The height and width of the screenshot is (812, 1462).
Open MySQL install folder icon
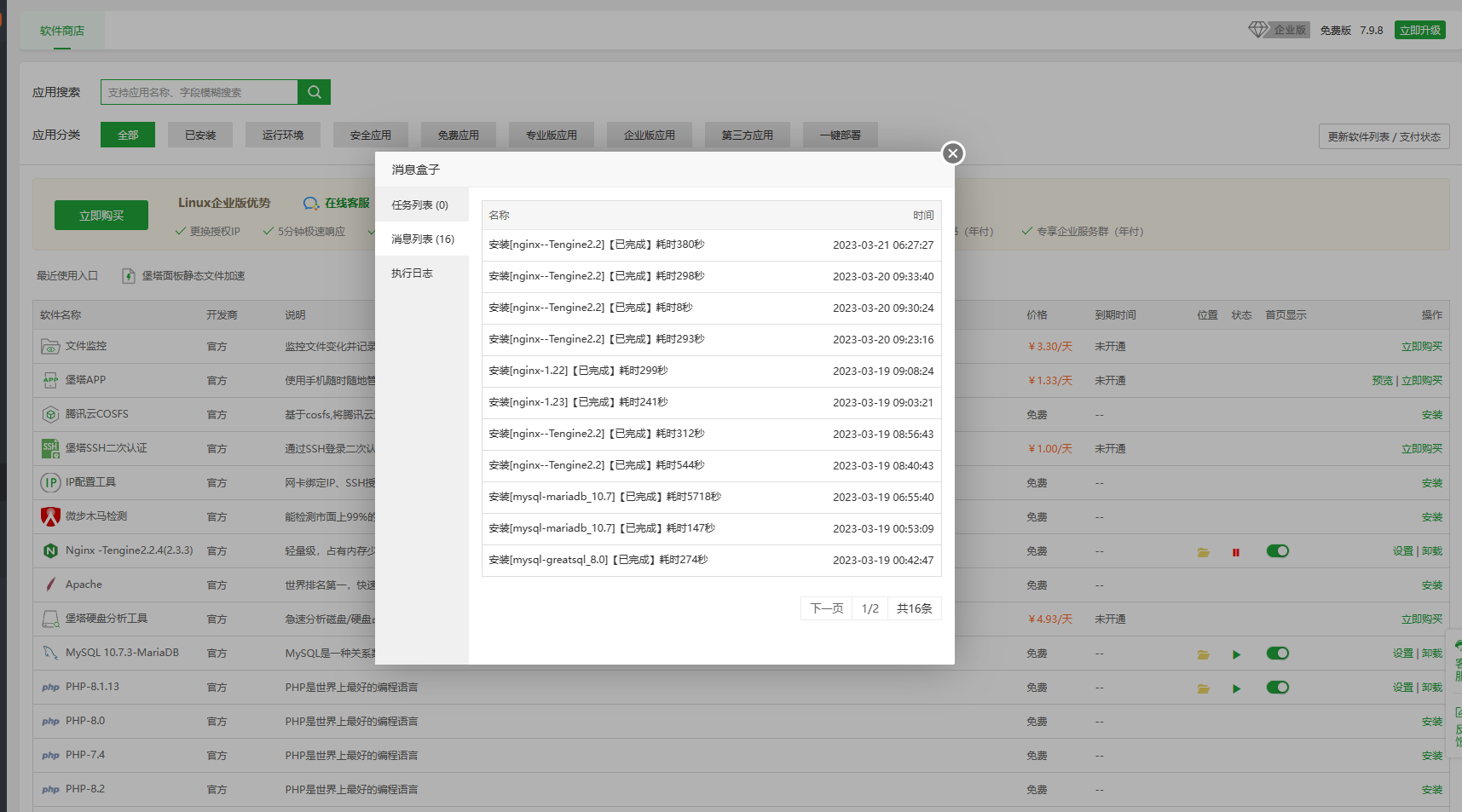point(1203,654)
